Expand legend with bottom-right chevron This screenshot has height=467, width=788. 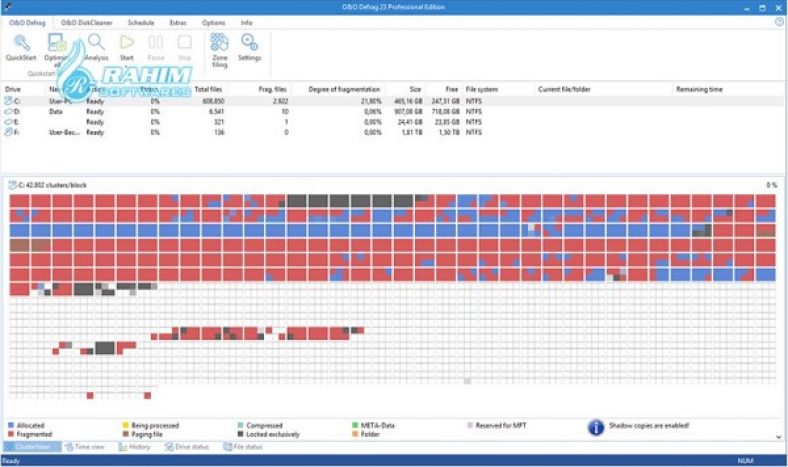[779, 437]
